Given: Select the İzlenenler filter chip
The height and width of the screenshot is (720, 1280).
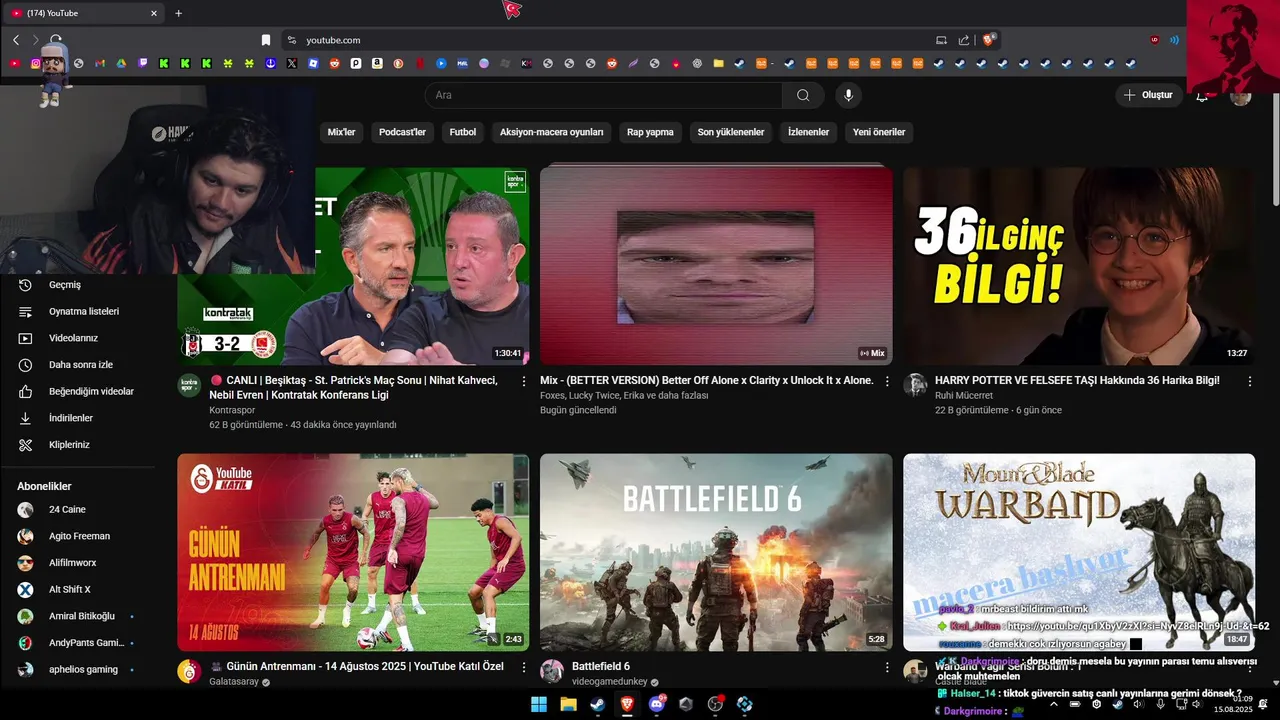Looking at the screenshot, I should [x=808, y=132].
